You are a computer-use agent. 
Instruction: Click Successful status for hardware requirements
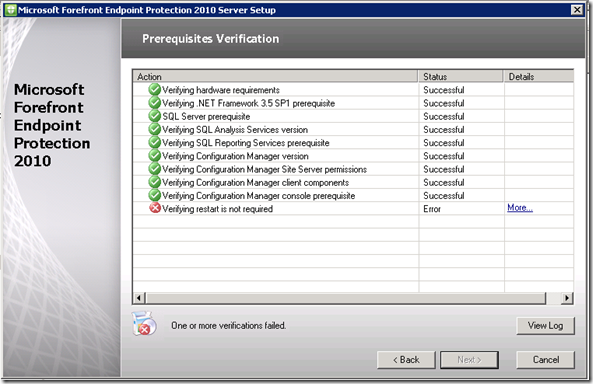[444, 90]
